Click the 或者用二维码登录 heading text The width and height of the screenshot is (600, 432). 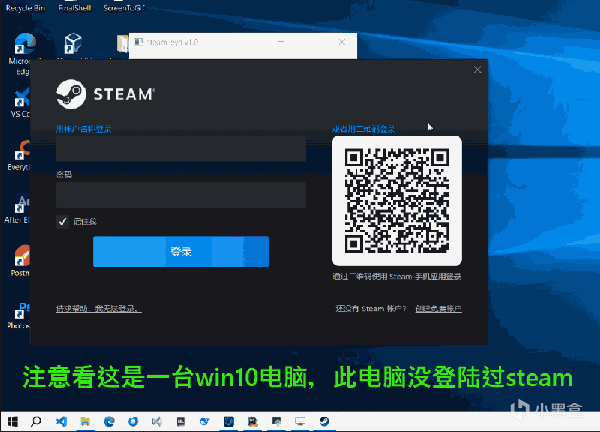click(364, 129)
